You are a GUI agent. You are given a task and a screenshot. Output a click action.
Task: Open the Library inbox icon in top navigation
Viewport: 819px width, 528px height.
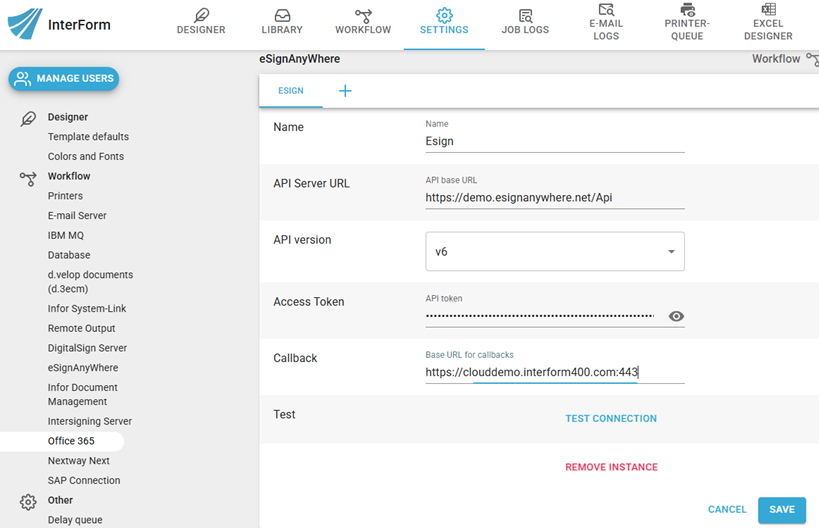(282, 15)
